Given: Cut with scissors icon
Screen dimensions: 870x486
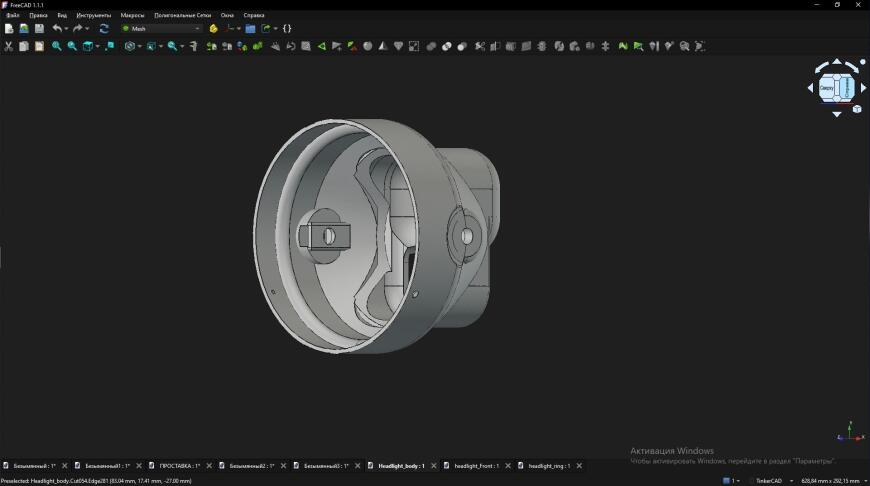Looking at the screenshot, I should (x=8, y=46).
